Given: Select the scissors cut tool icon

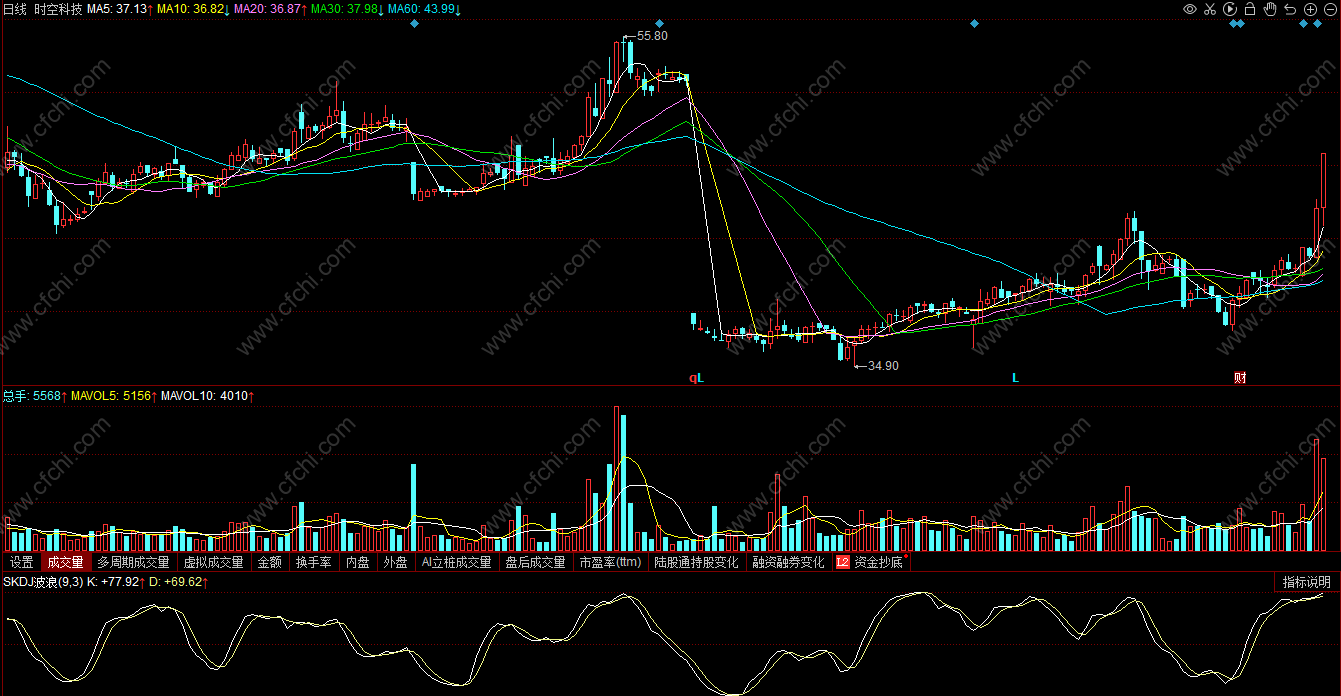Looking at the screenshot, I should (1210, 9).
